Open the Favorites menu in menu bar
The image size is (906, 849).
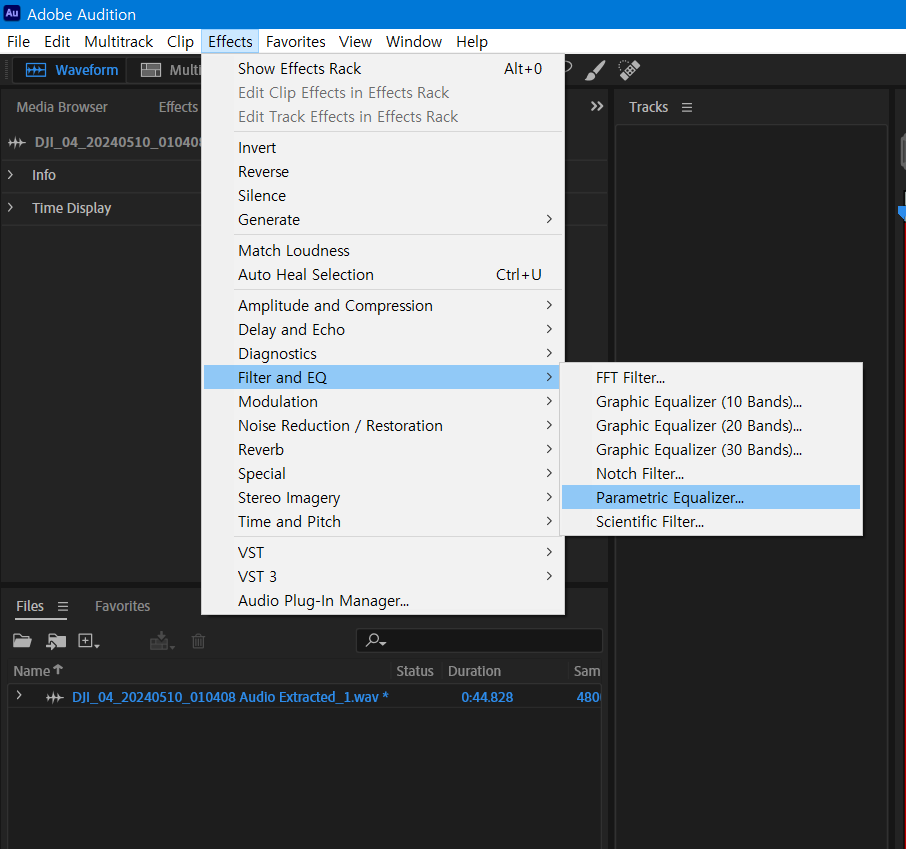pyautogui.click(x=295, y=42)
